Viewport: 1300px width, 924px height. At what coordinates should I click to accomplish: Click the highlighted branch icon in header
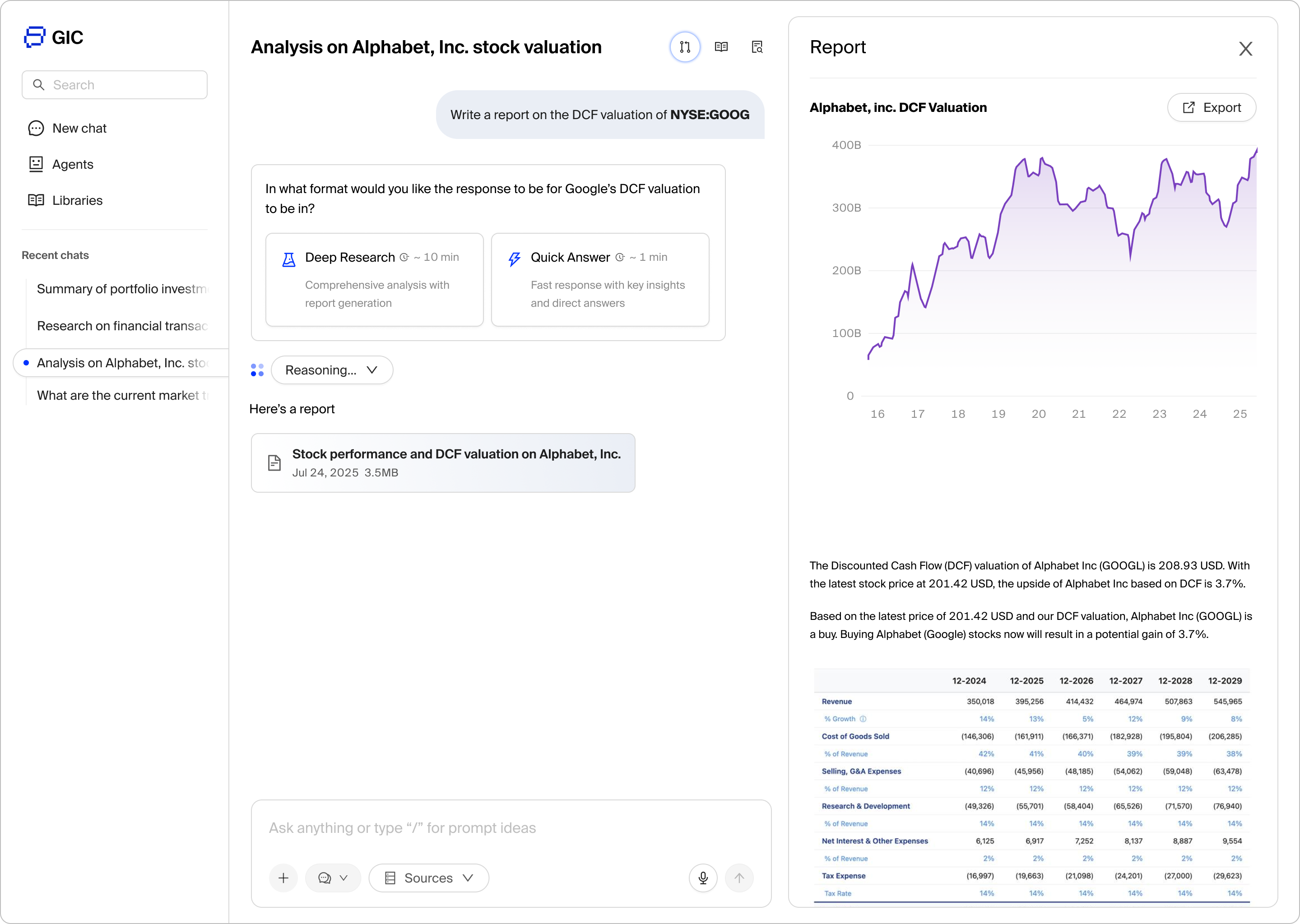[685, 47]
